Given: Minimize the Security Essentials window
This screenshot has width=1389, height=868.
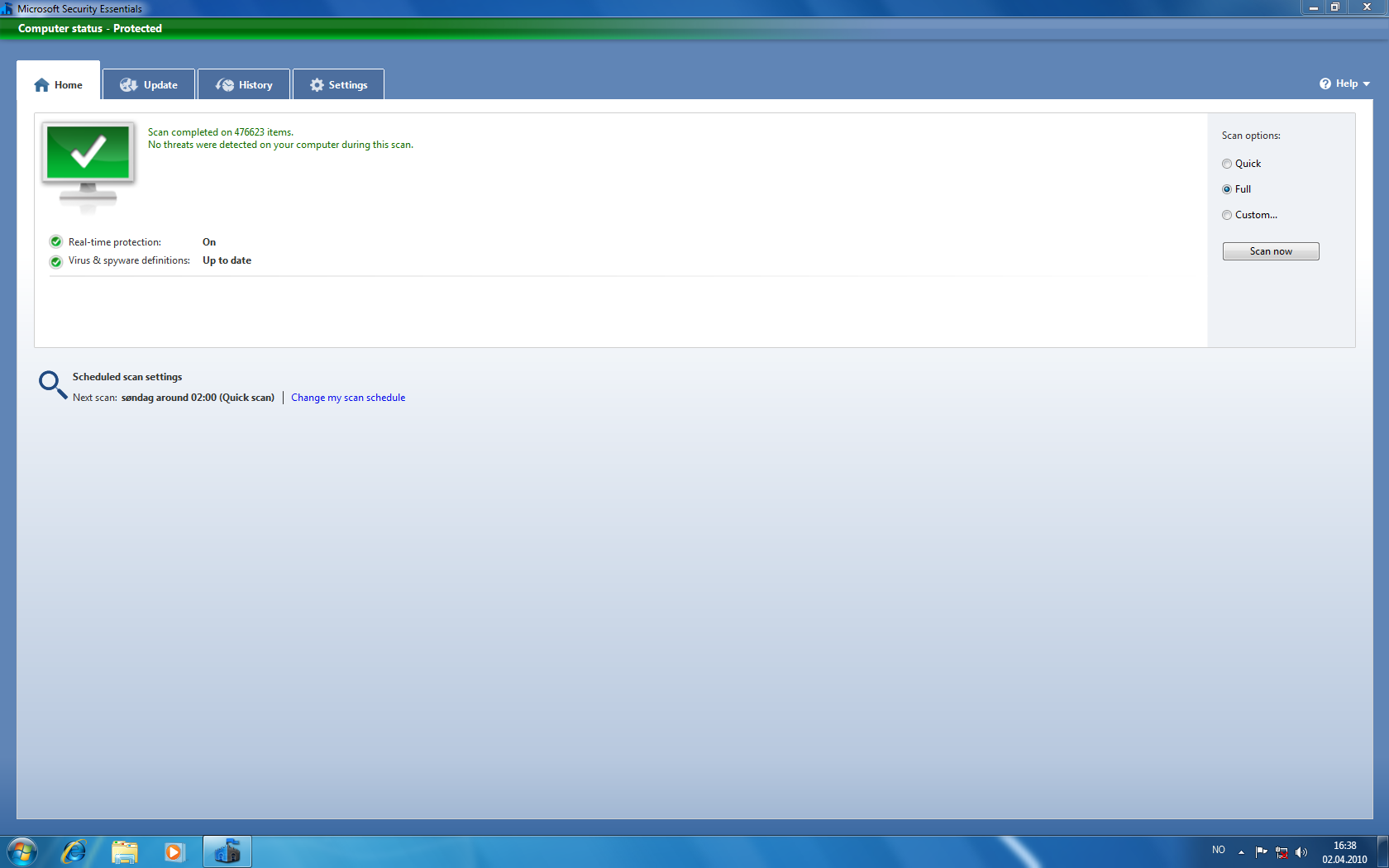Looking at the screenshot, I should (1313, 7).
